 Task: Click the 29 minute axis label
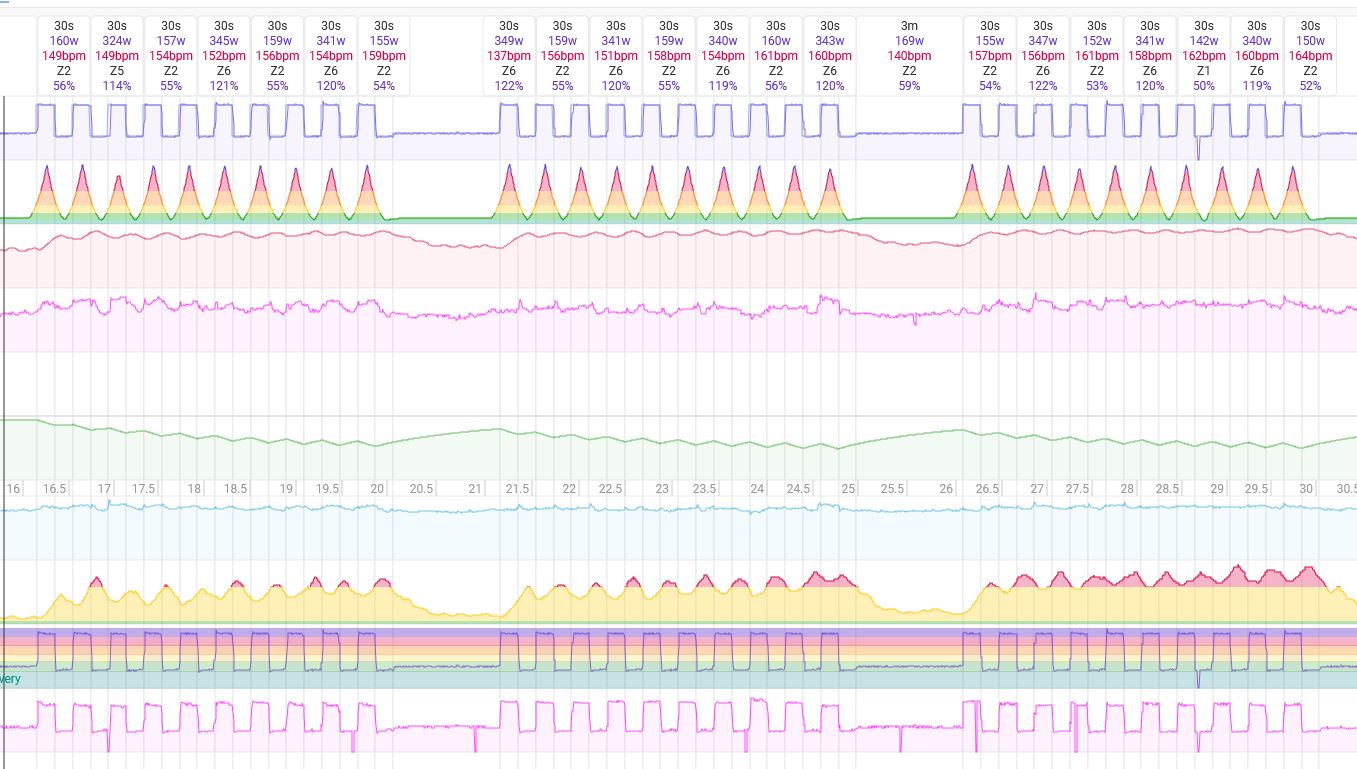[1217, 489]
